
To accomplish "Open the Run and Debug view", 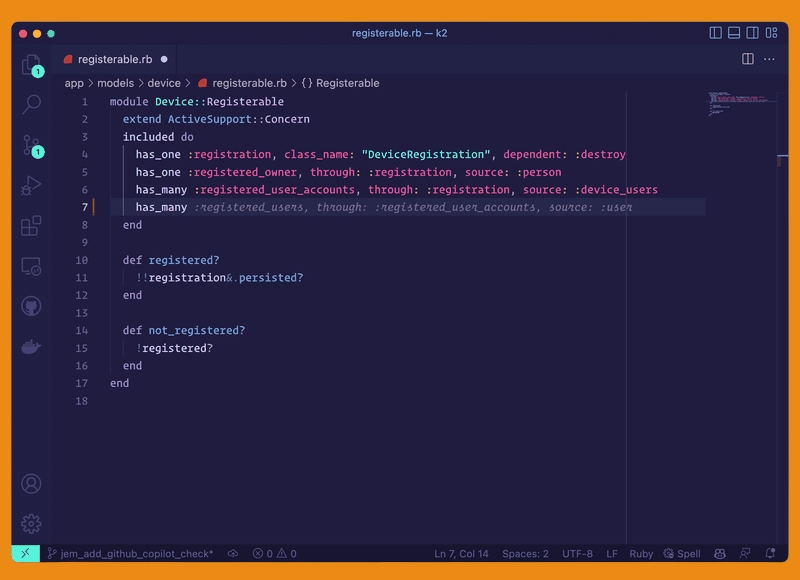I will point(31,186).
